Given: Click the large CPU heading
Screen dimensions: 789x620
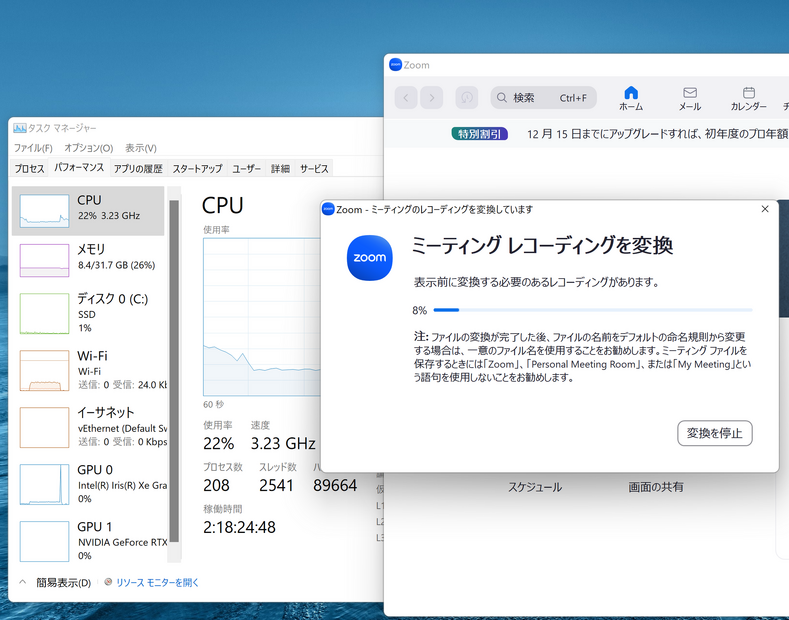Looking at the screenshot, I should coord(222,205).
